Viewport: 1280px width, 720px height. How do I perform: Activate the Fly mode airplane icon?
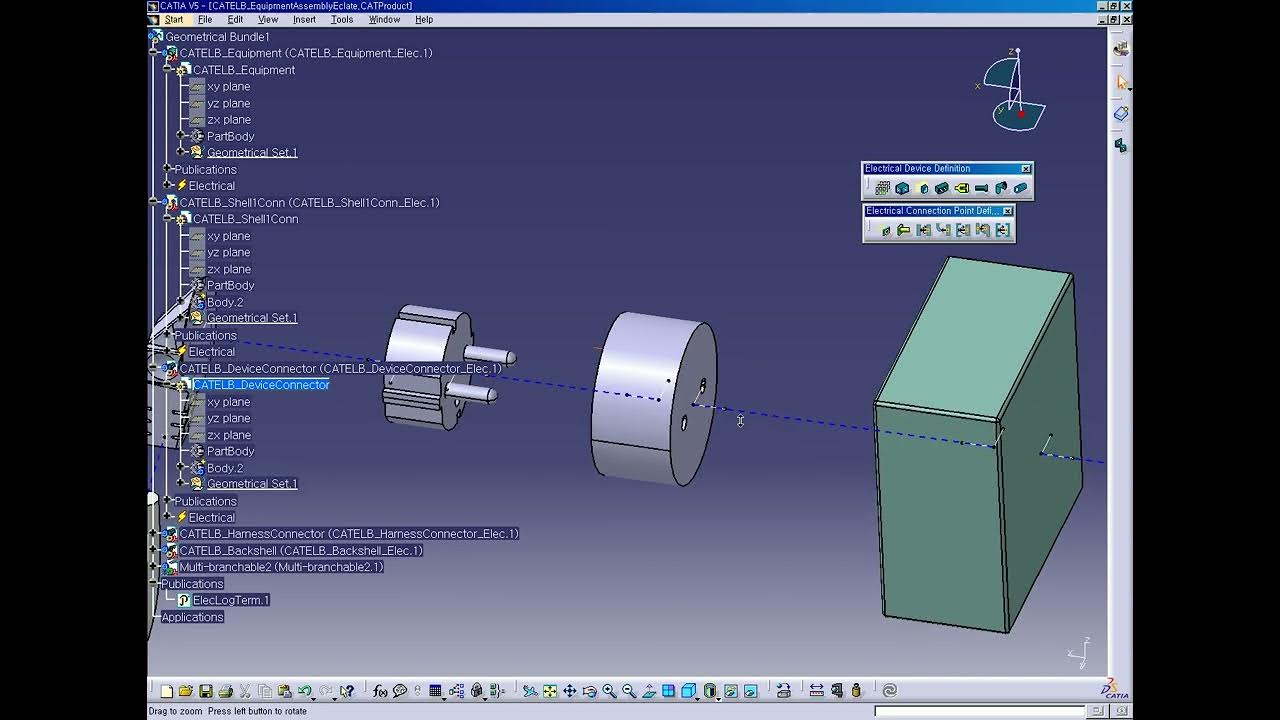tap(529, 691)
